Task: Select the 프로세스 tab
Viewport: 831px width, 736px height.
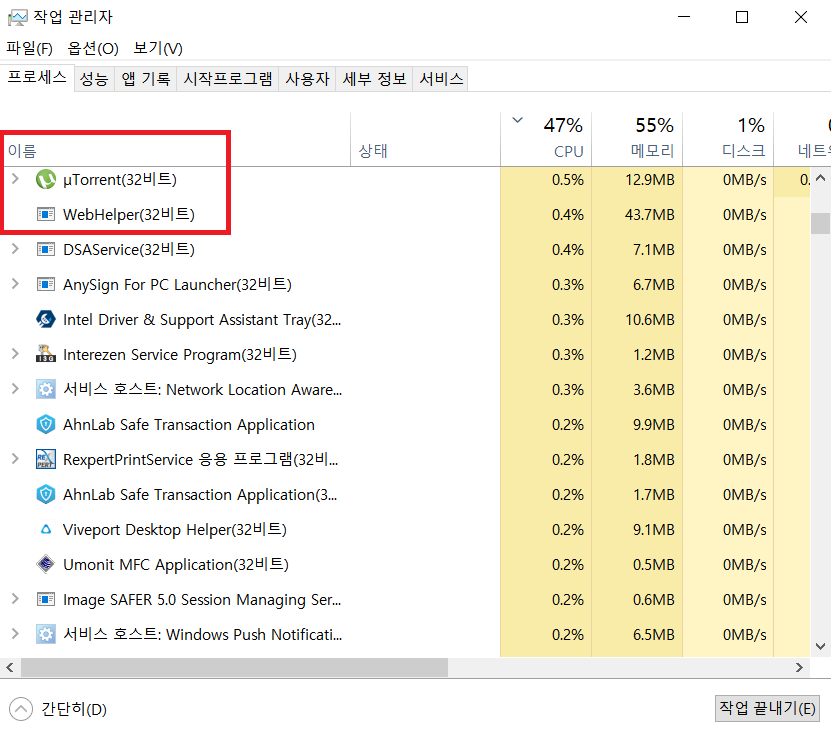Action: pyautogui.click(x=37, y=77)
